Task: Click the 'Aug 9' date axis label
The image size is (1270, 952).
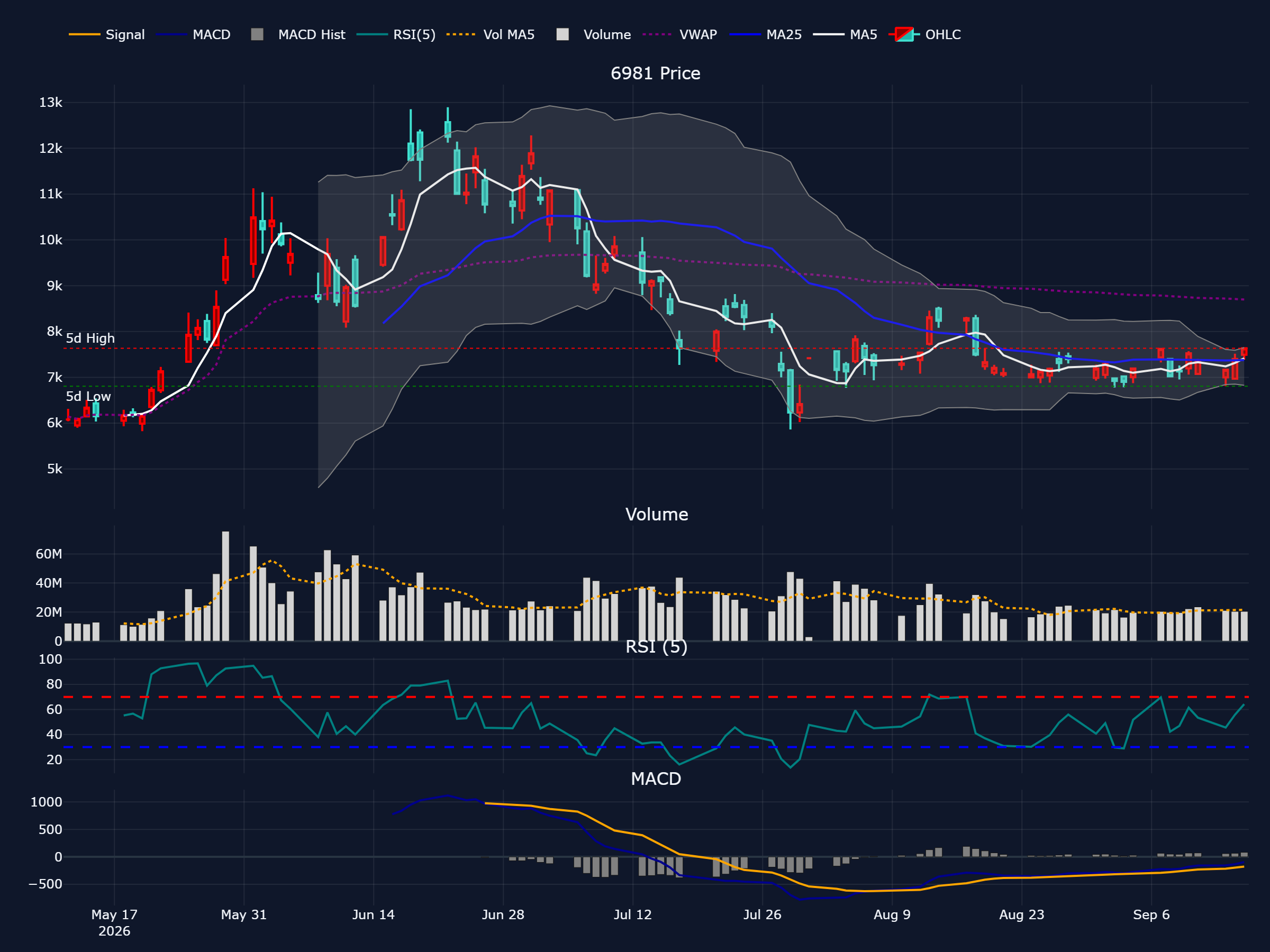Action: click(892, 914)
